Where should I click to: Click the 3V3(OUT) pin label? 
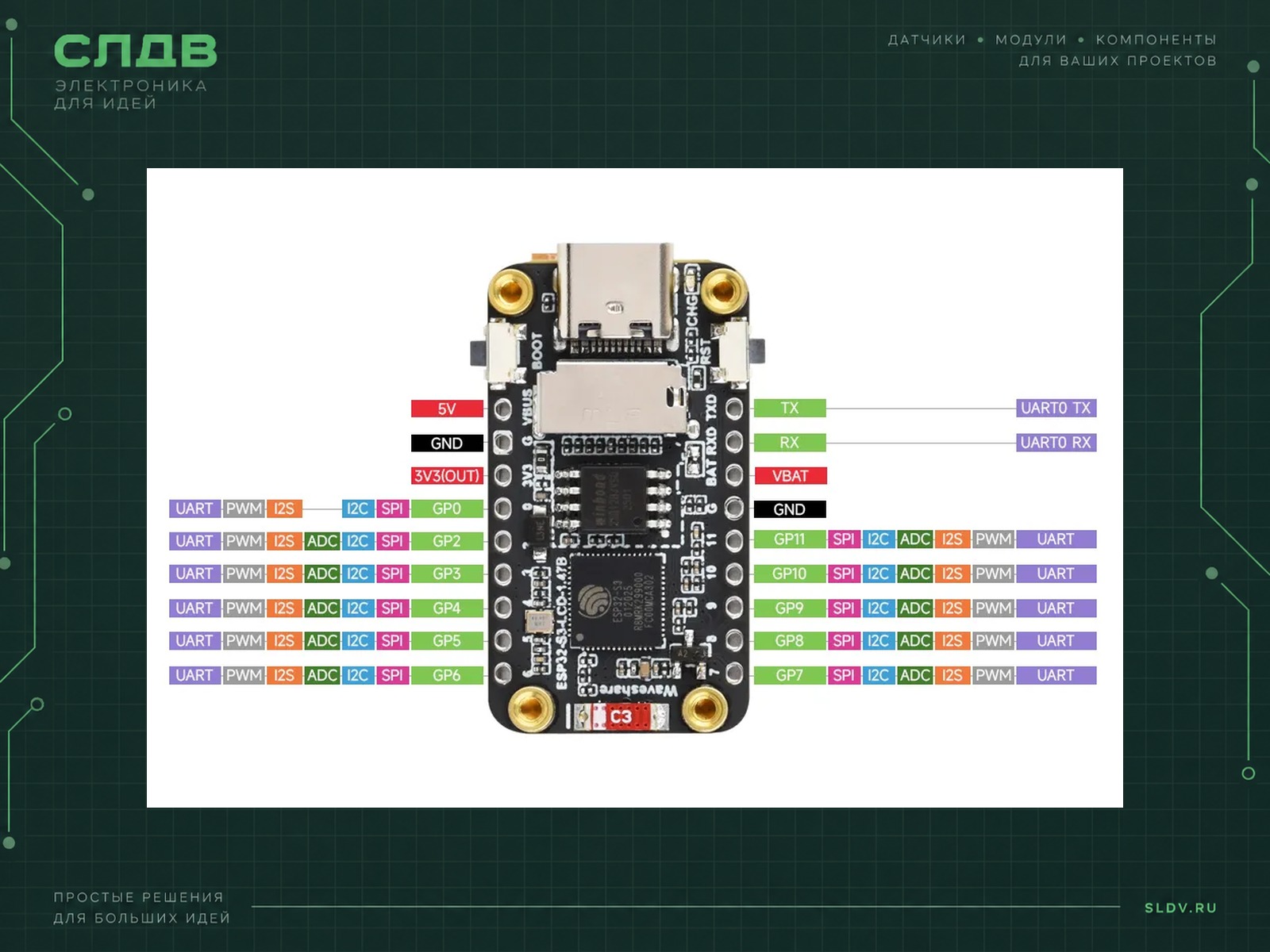click(x=447, y=476)
